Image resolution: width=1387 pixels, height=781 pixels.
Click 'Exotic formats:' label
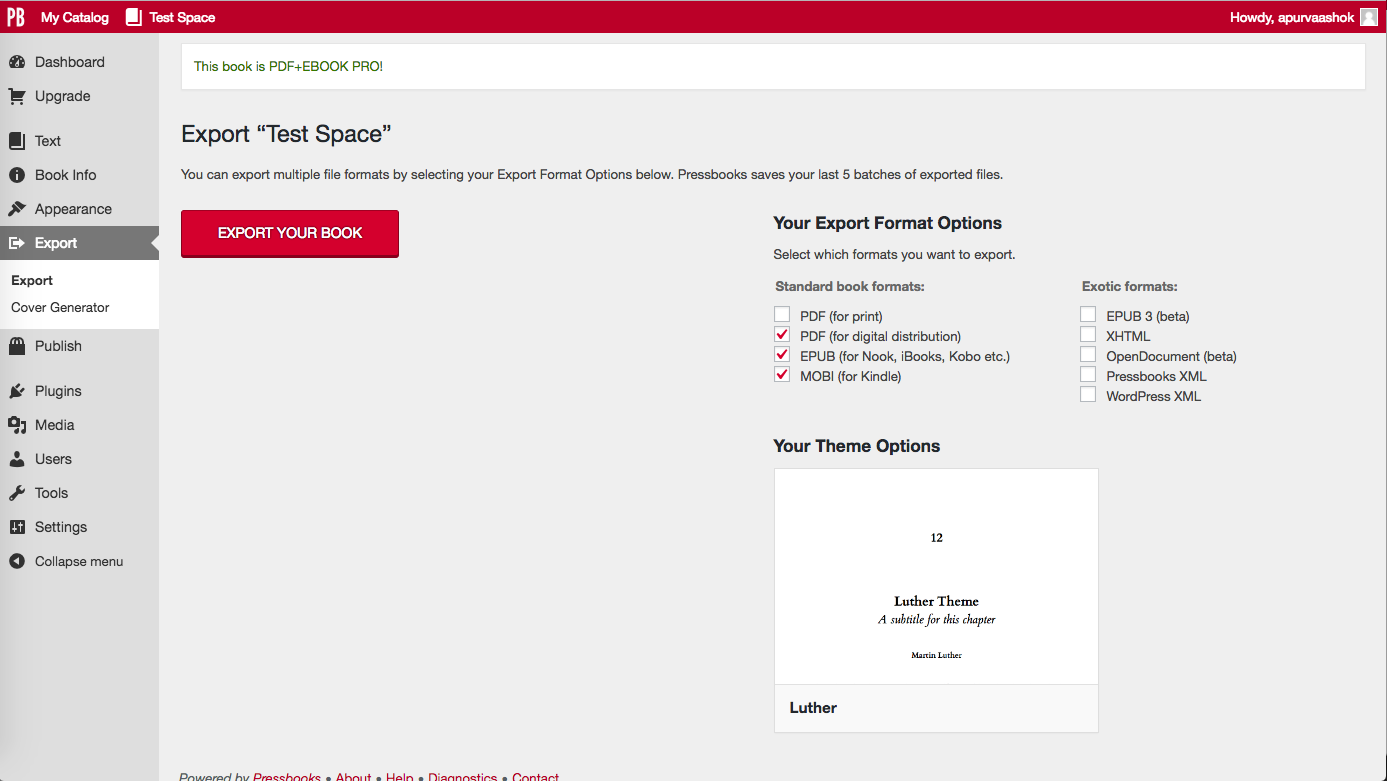point(1130,286)
